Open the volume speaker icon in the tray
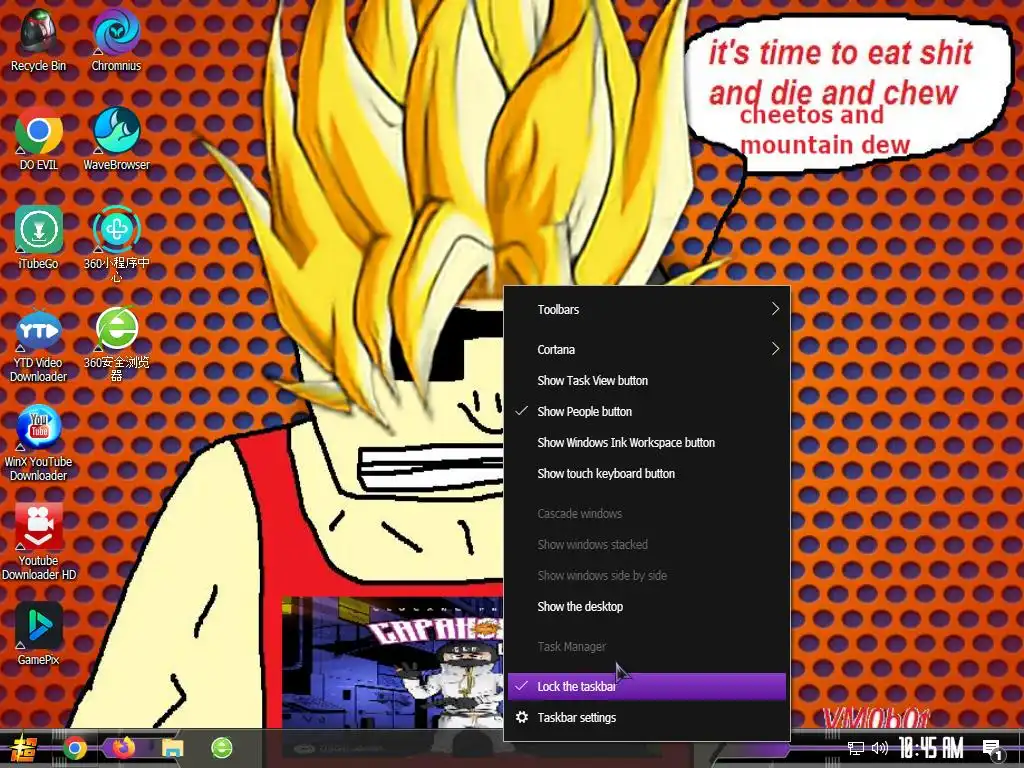The height and width of the screenshot is (768, 1024). point(880,748)
